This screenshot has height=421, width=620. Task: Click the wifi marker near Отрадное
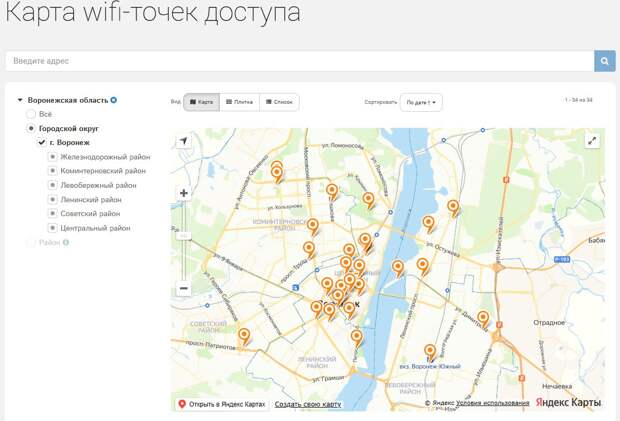(x=483, y=320)
